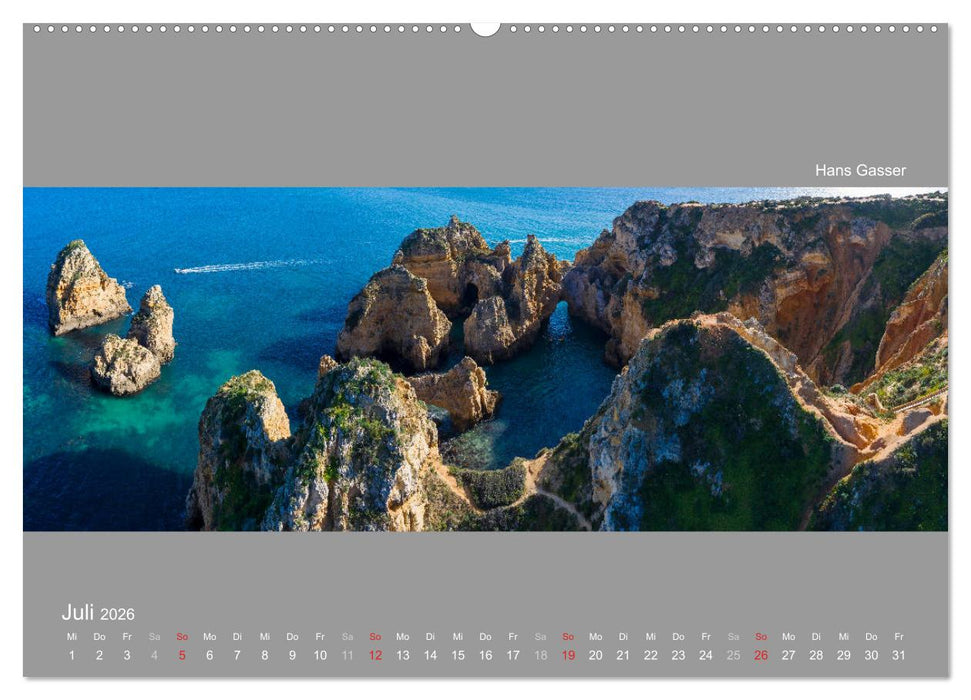The width and height of the screenshot is (971, 700).
Task: Choose red Sunday date 19
Action: coord(568,655)
